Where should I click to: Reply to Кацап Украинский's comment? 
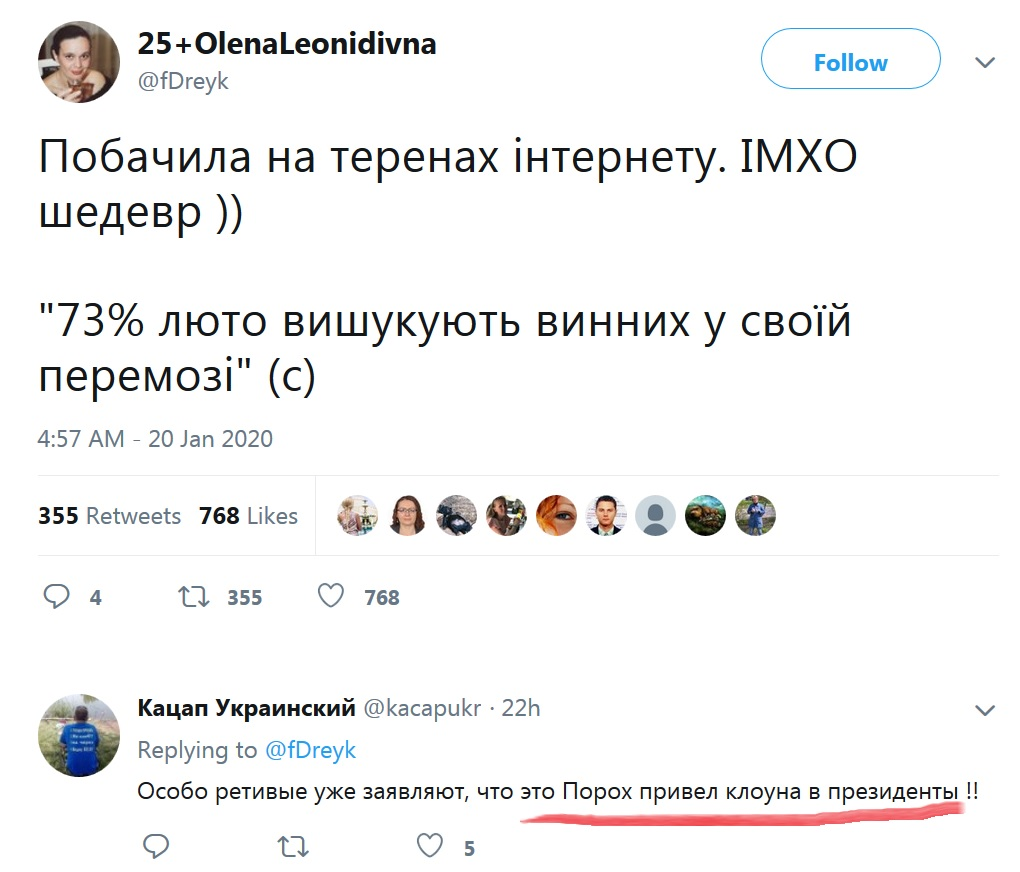(x=156, y=848)
